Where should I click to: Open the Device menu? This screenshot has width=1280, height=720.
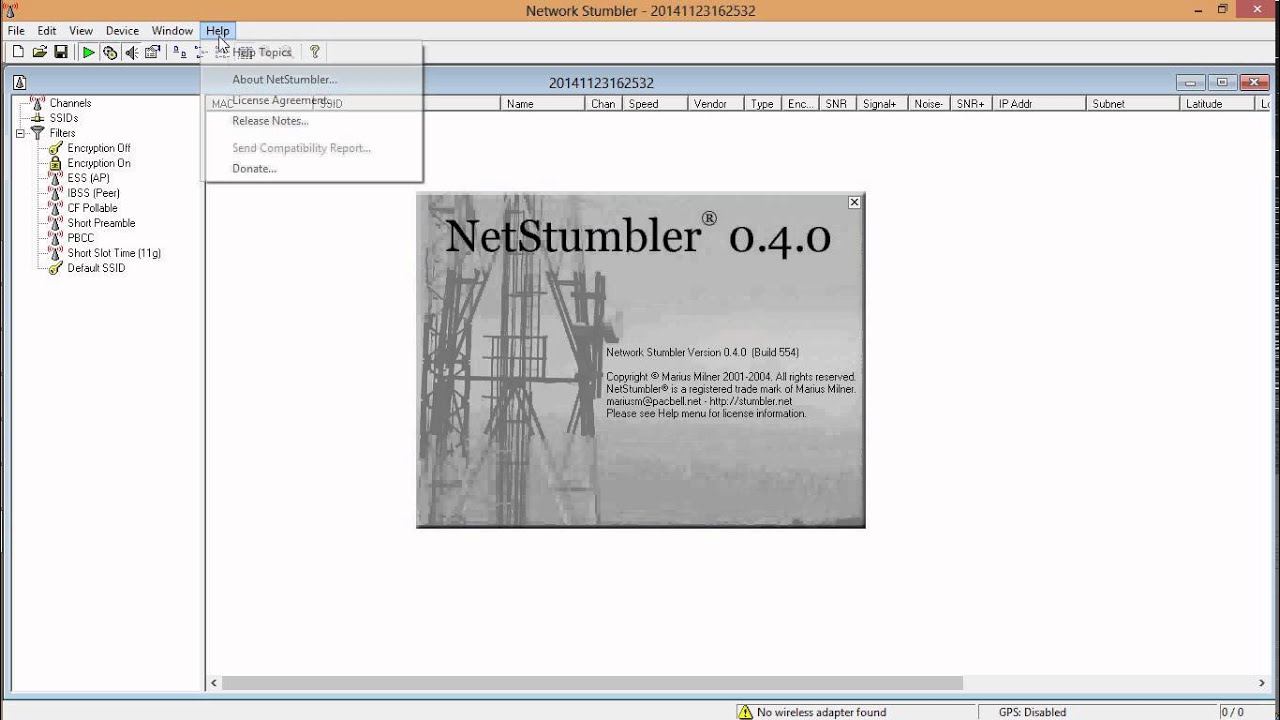[x=122, y=31]
